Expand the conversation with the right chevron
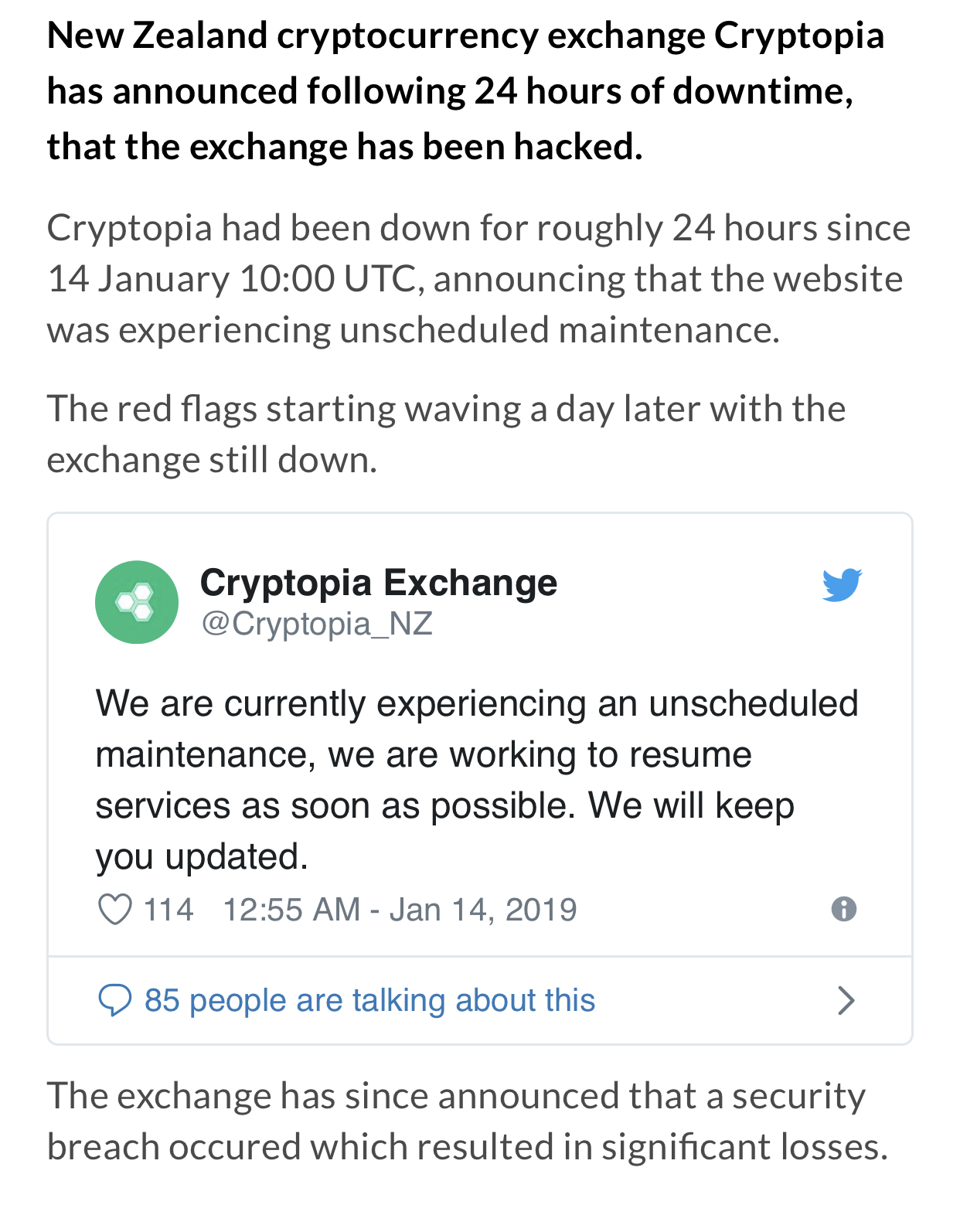The width and height of the screenshot is (960, 1232). coord(847,1000)
